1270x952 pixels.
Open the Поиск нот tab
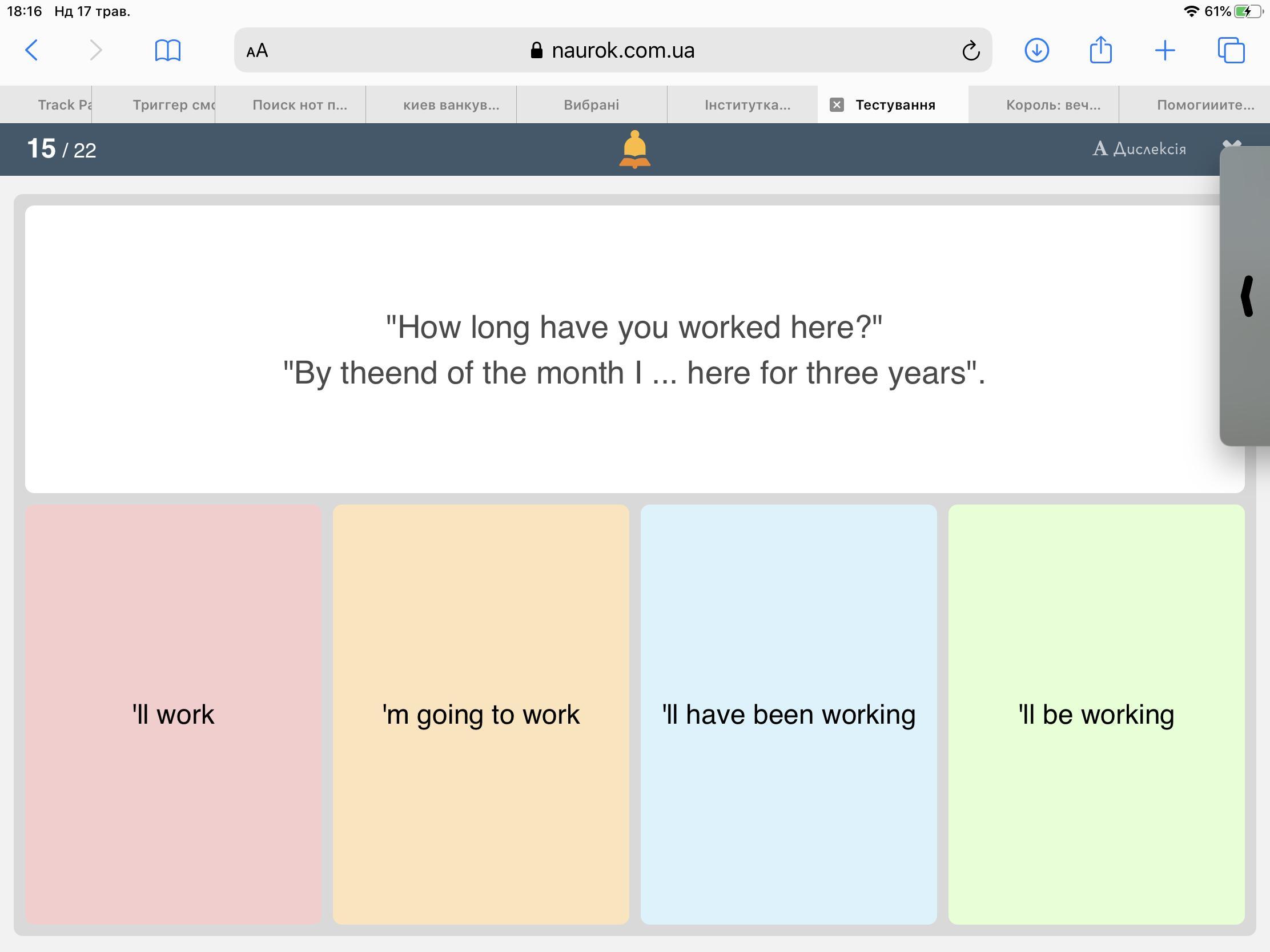300,105
